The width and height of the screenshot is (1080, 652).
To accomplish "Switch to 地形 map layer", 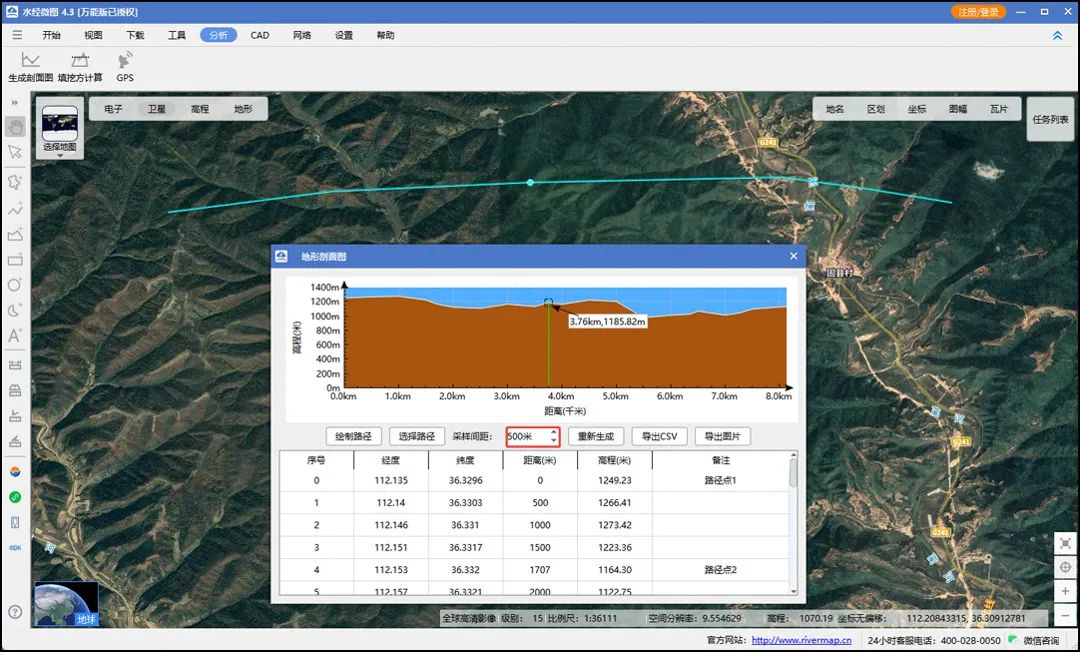I will tap(243, 109).
